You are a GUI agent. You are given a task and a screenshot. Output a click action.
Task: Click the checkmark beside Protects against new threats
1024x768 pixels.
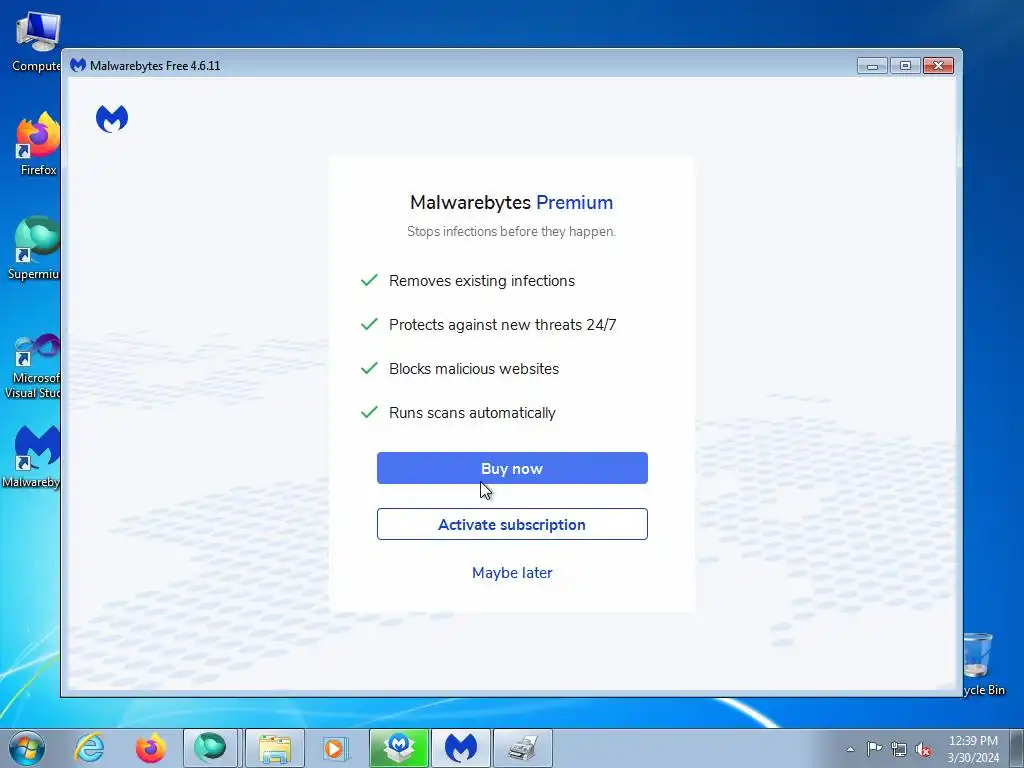[x=369, y=324]
